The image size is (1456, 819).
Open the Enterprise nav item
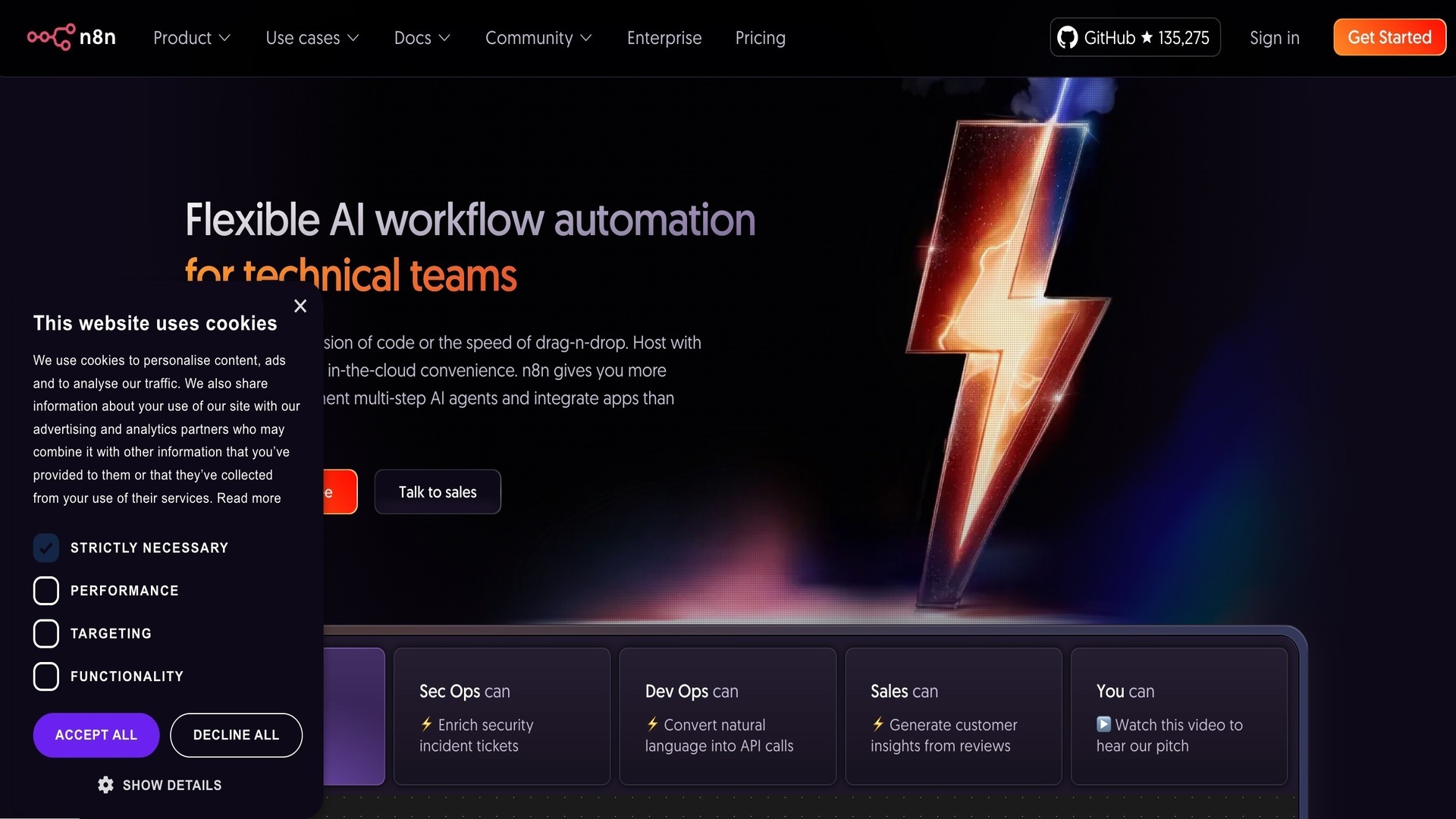click(x=664, y=38)
